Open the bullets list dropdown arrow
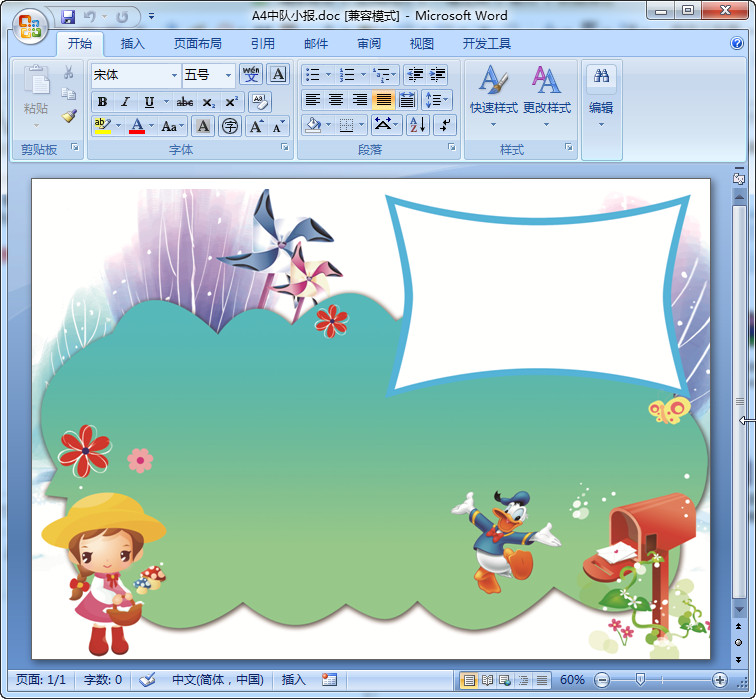Viewport: 756px width, 699px height. click(x=328, y=75)
